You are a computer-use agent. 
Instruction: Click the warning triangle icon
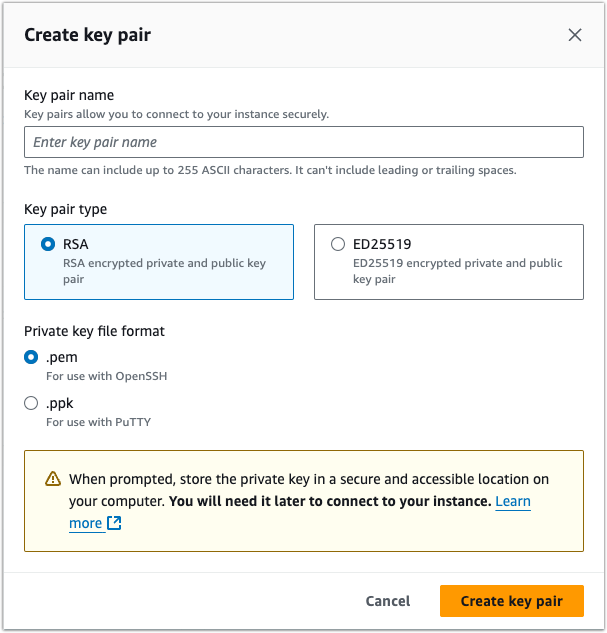[53, 479]
